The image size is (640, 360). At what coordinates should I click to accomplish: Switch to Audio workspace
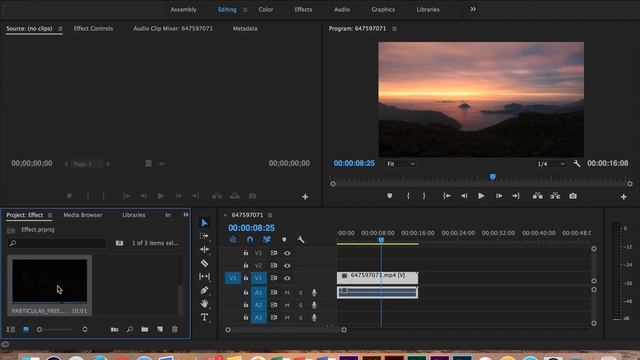pos(342,9)
